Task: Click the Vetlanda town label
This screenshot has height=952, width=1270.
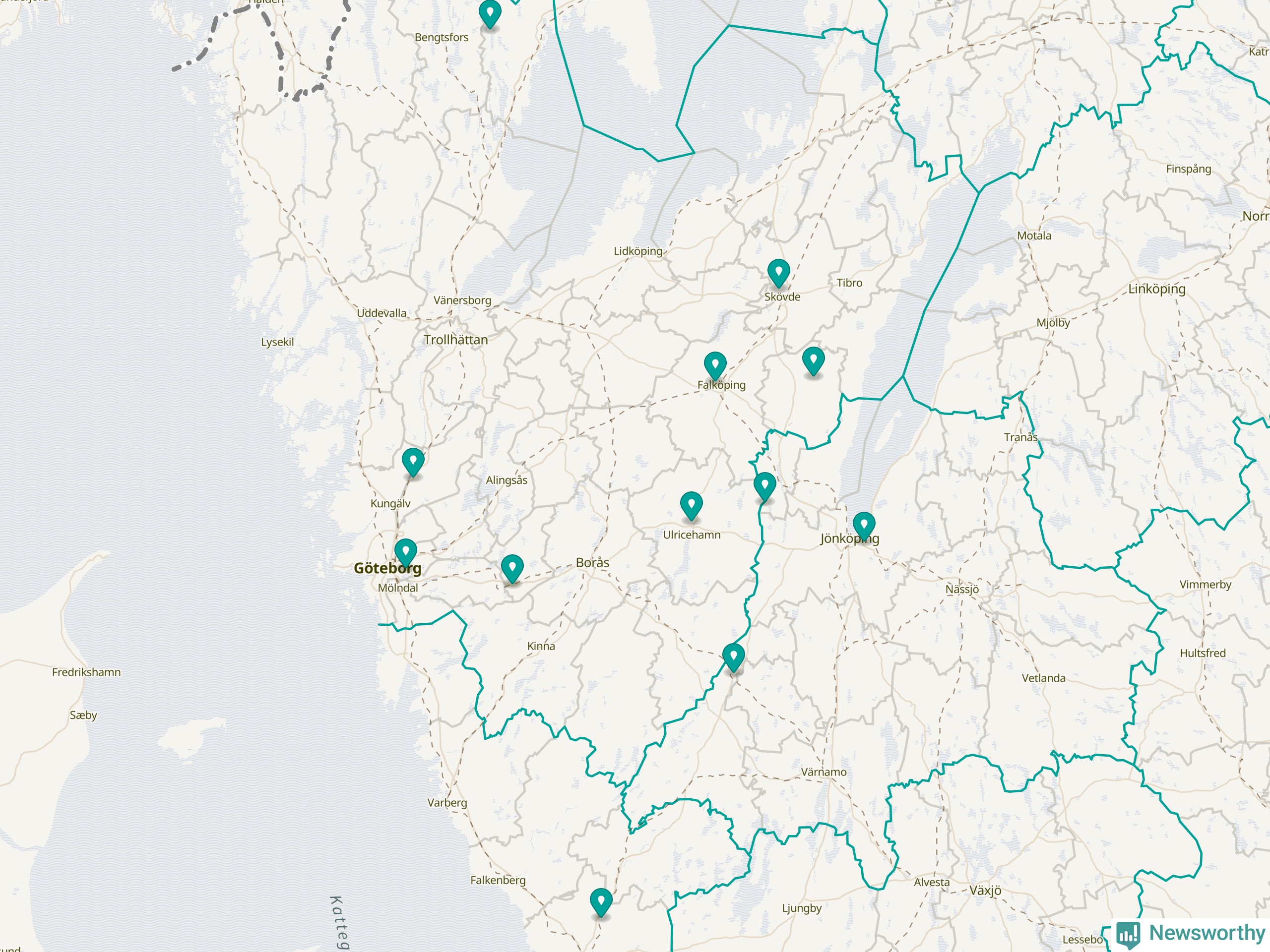Action: coord(1044,678)
